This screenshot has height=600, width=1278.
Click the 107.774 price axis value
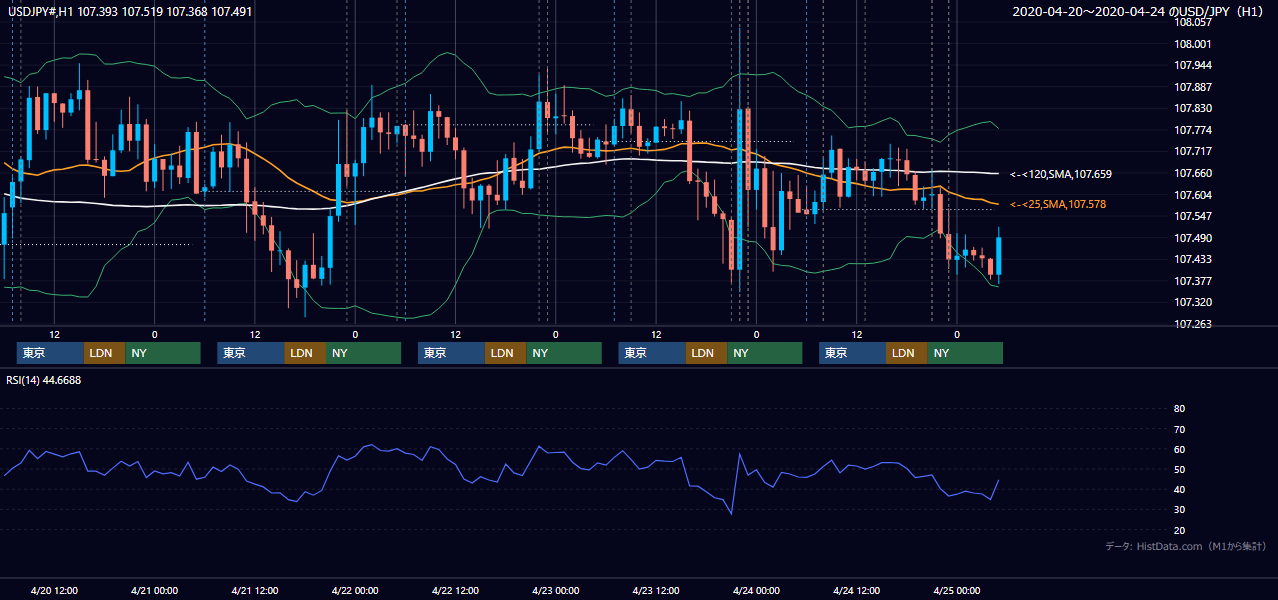[1192, 130]
